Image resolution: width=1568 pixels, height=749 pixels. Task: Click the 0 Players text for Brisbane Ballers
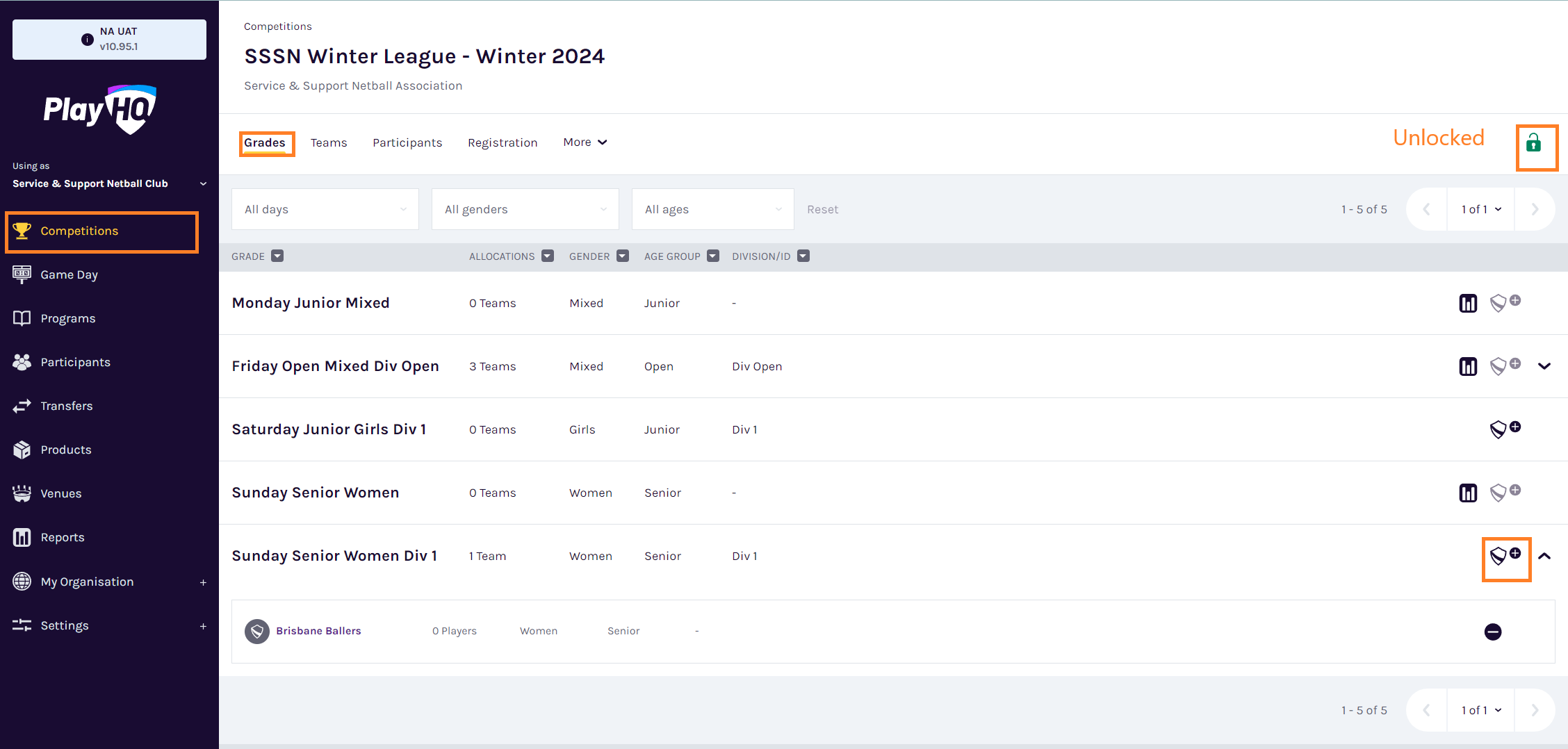click(455, 631)
